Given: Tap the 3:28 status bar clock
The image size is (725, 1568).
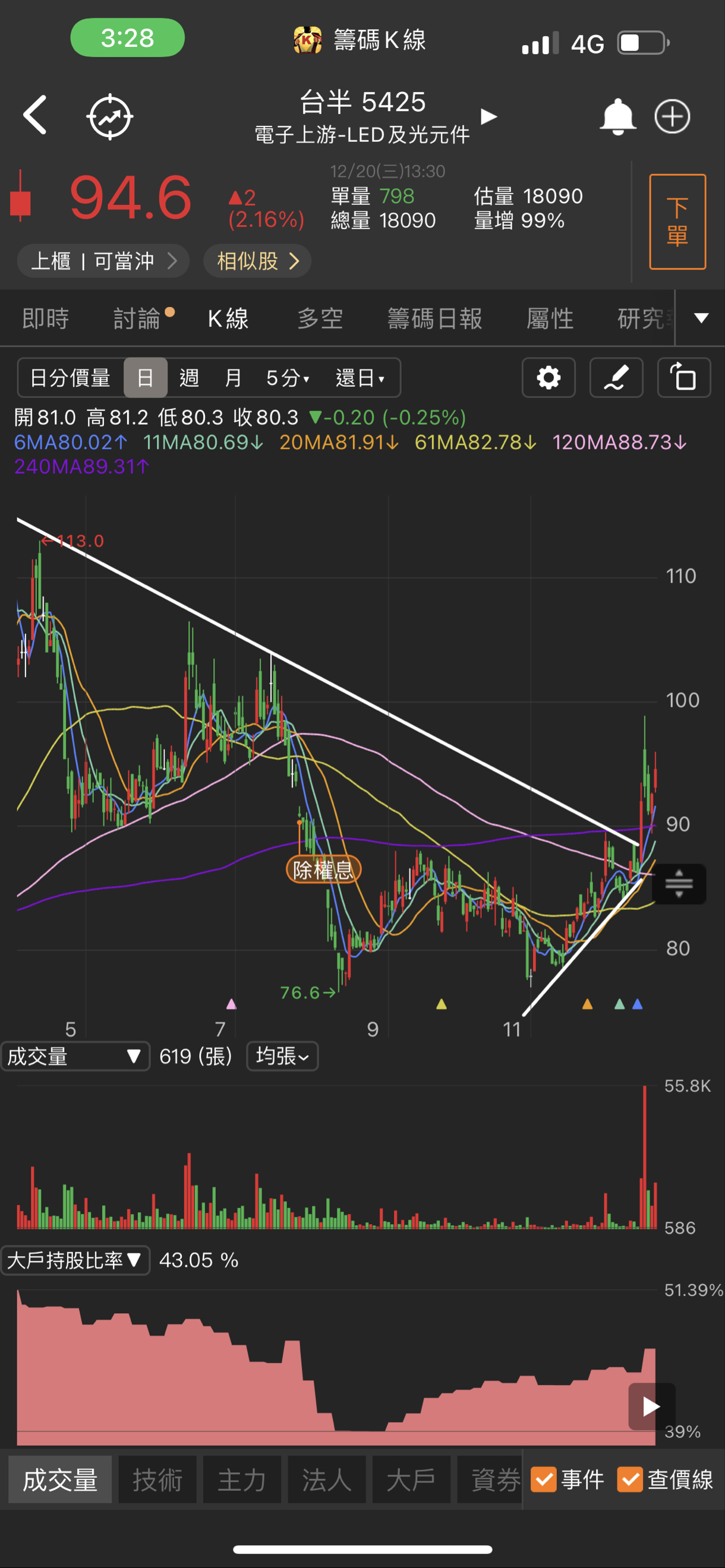Looking at the screenshot, I should 127,38.
